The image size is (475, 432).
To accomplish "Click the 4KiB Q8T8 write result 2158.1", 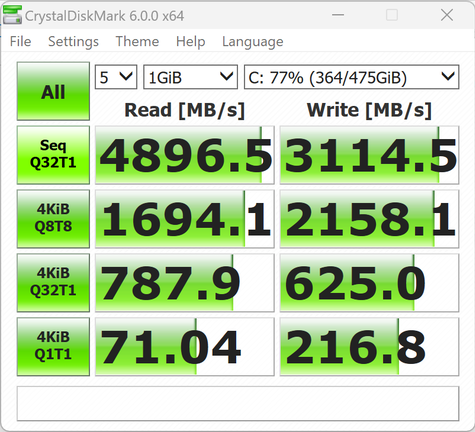I will pyautogui.click(x=369, y=219).
